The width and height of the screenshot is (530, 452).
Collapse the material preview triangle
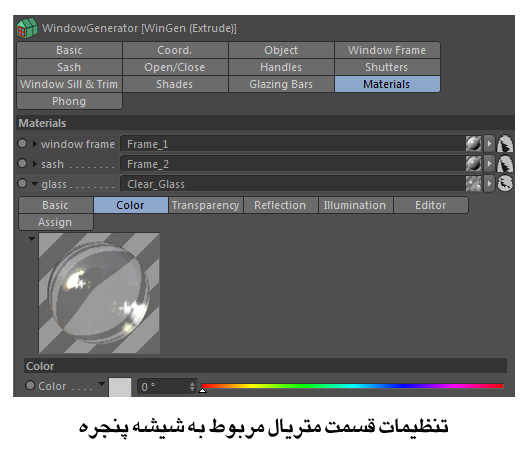32,239
